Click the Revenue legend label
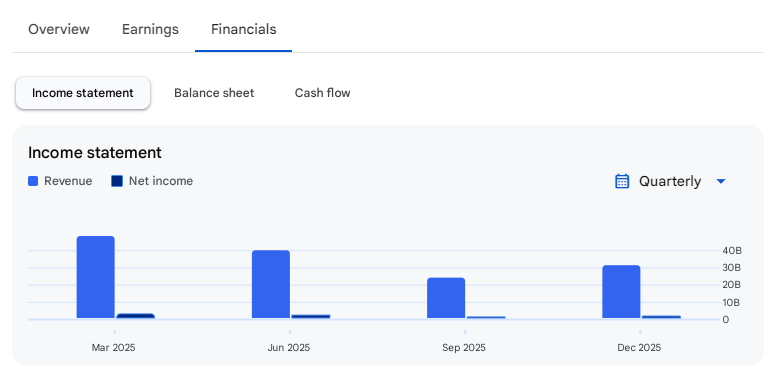The width and height of the screenshot is (780, 375). [x=68, y=181]
